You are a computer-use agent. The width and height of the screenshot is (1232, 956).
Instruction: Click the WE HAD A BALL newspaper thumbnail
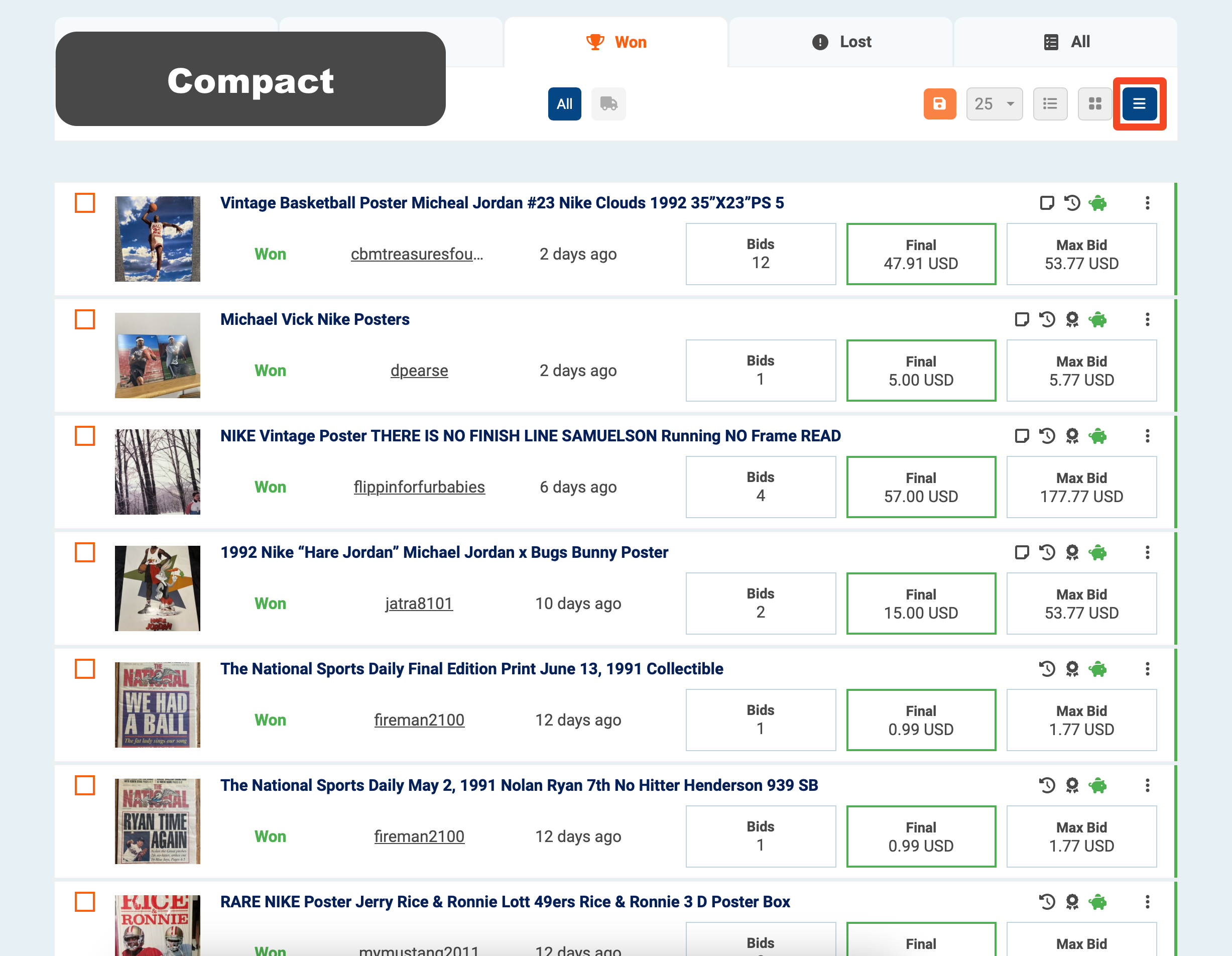(157, 705)
